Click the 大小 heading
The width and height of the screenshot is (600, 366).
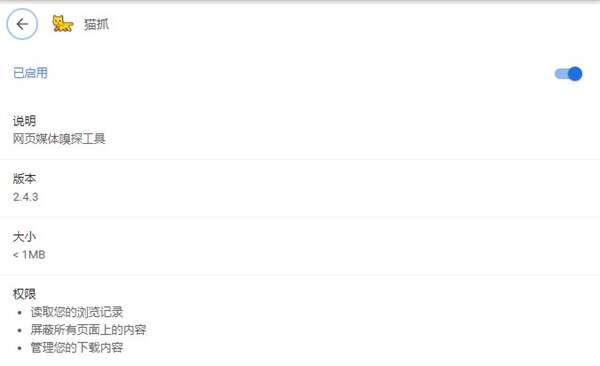[x=24, y=237]
